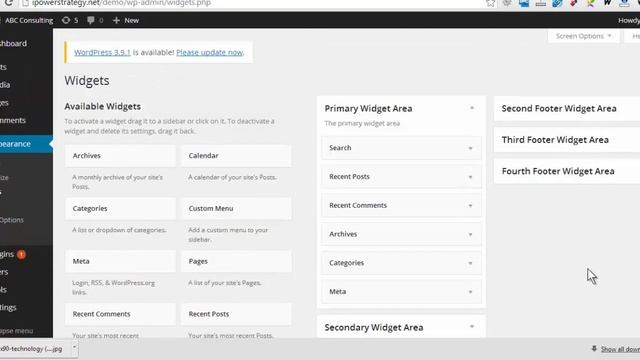Expand Third Footer Widget Area
The image size is (640, 360).
coord(567,140)
